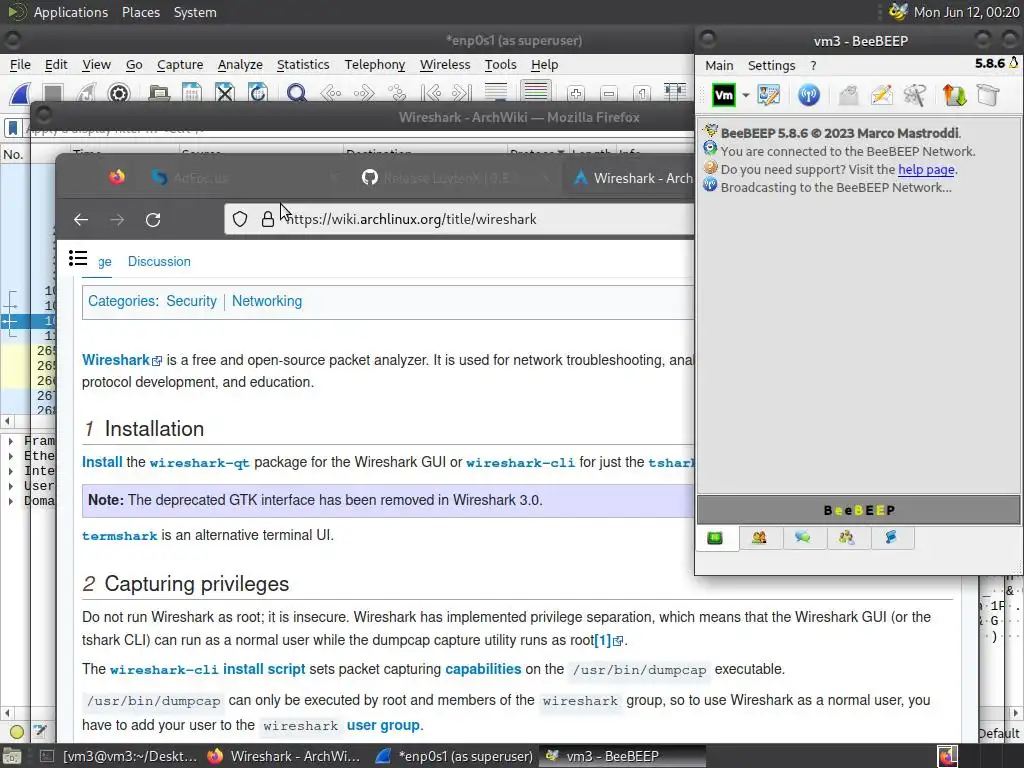Toggle auto-scroll during live capture in Wireshark
1024x768 pixels.
[496, 93]
